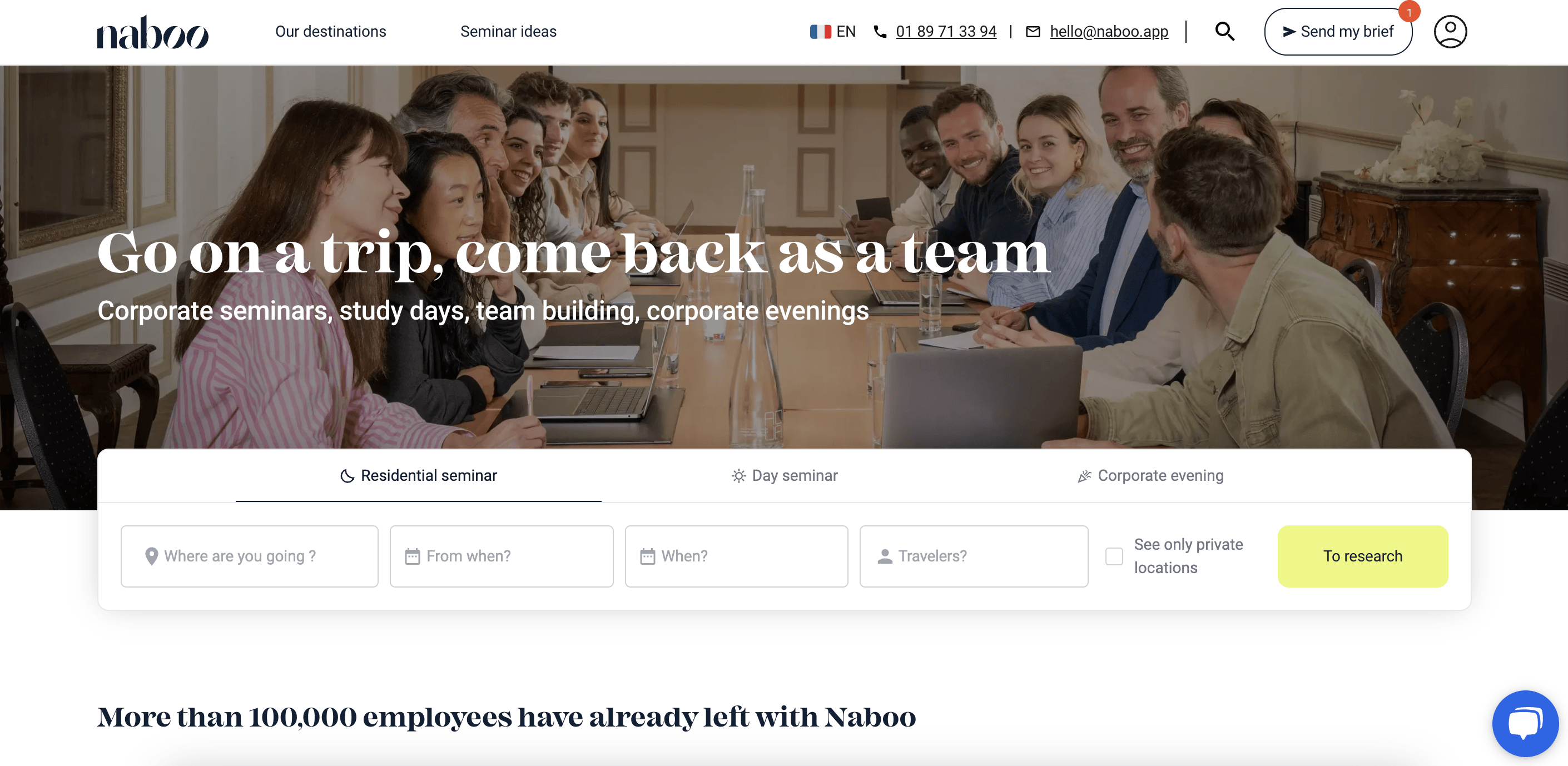Enable See only private locations checkbox

(x=1114, y=556)
